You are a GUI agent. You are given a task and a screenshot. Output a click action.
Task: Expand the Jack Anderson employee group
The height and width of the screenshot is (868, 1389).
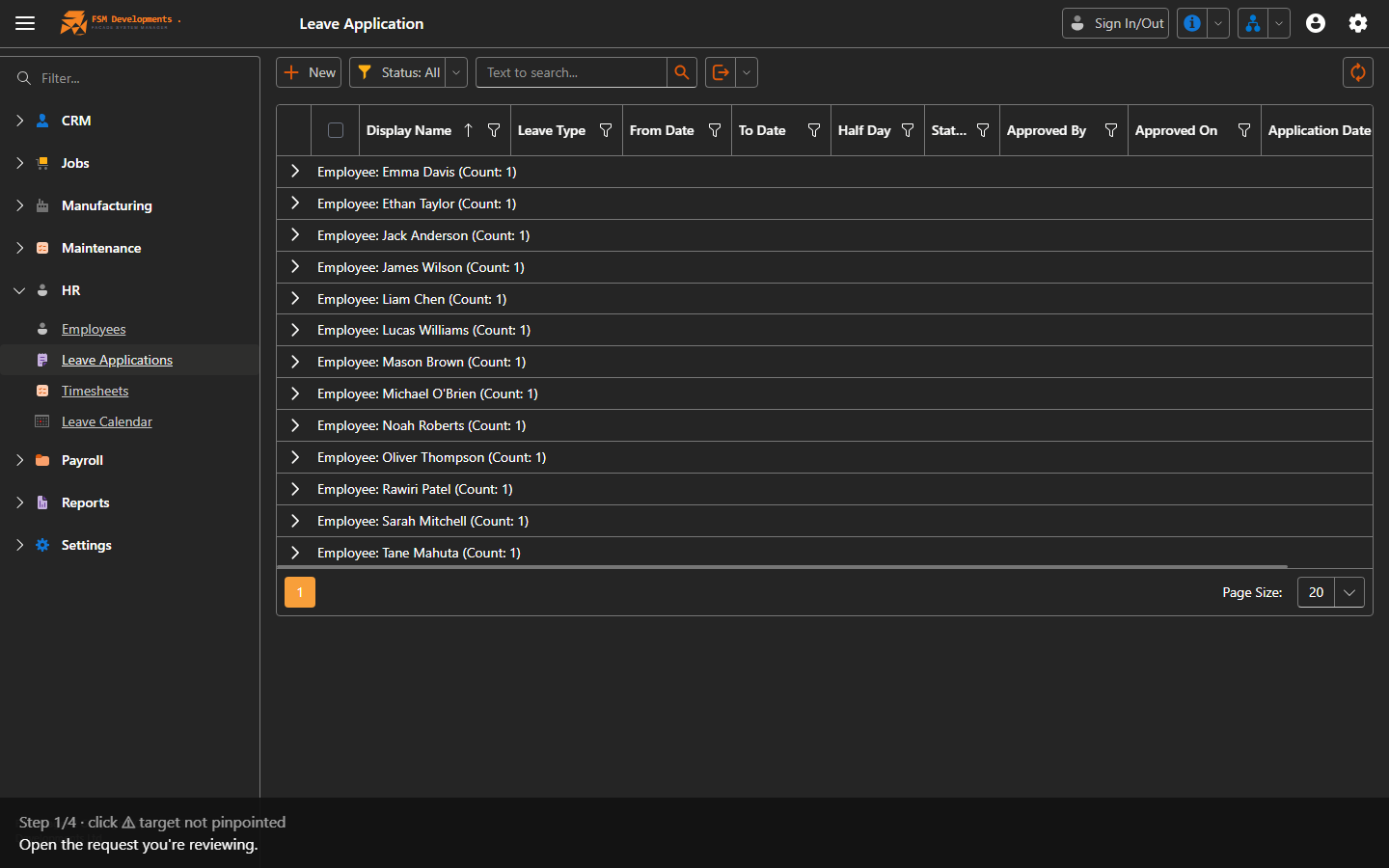tap(295, 235)
